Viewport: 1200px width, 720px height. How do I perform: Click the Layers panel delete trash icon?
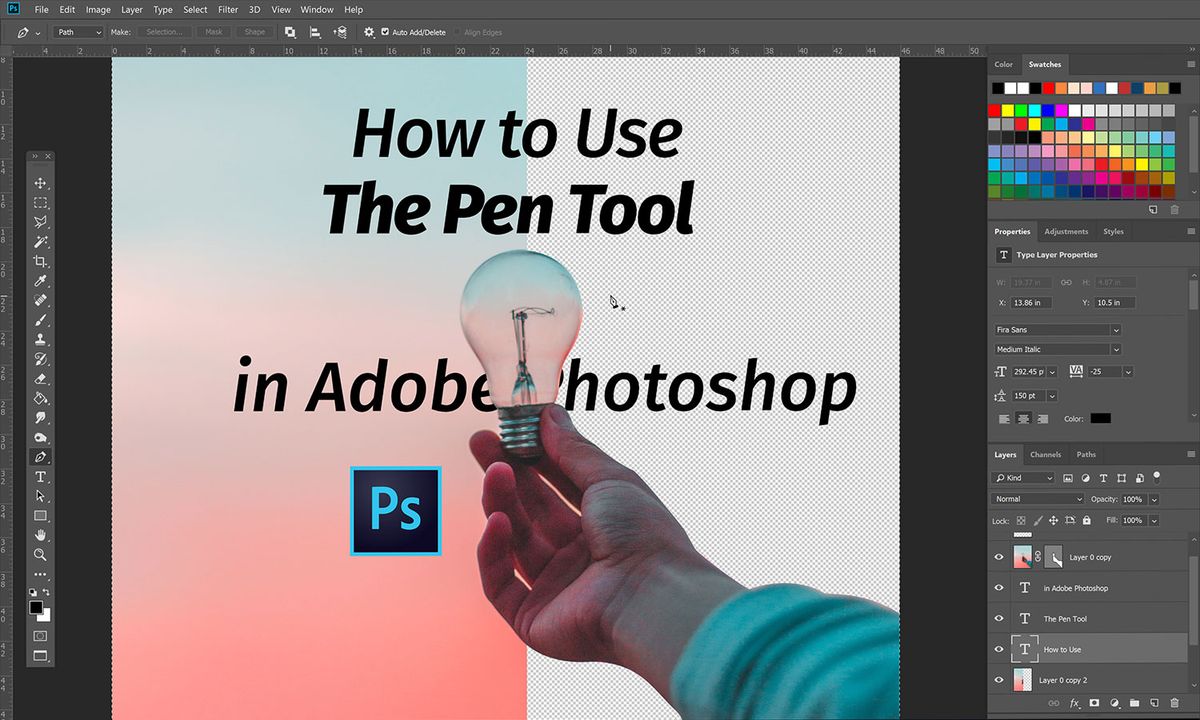click(x=1174, y=704)
